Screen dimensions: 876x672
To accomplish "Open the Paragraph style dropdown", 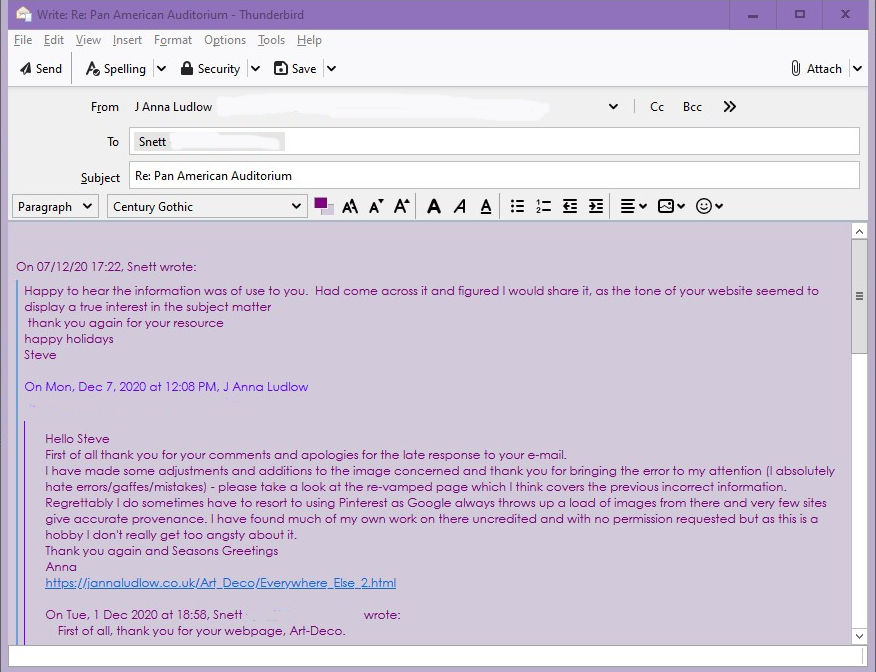I will 55,207.
